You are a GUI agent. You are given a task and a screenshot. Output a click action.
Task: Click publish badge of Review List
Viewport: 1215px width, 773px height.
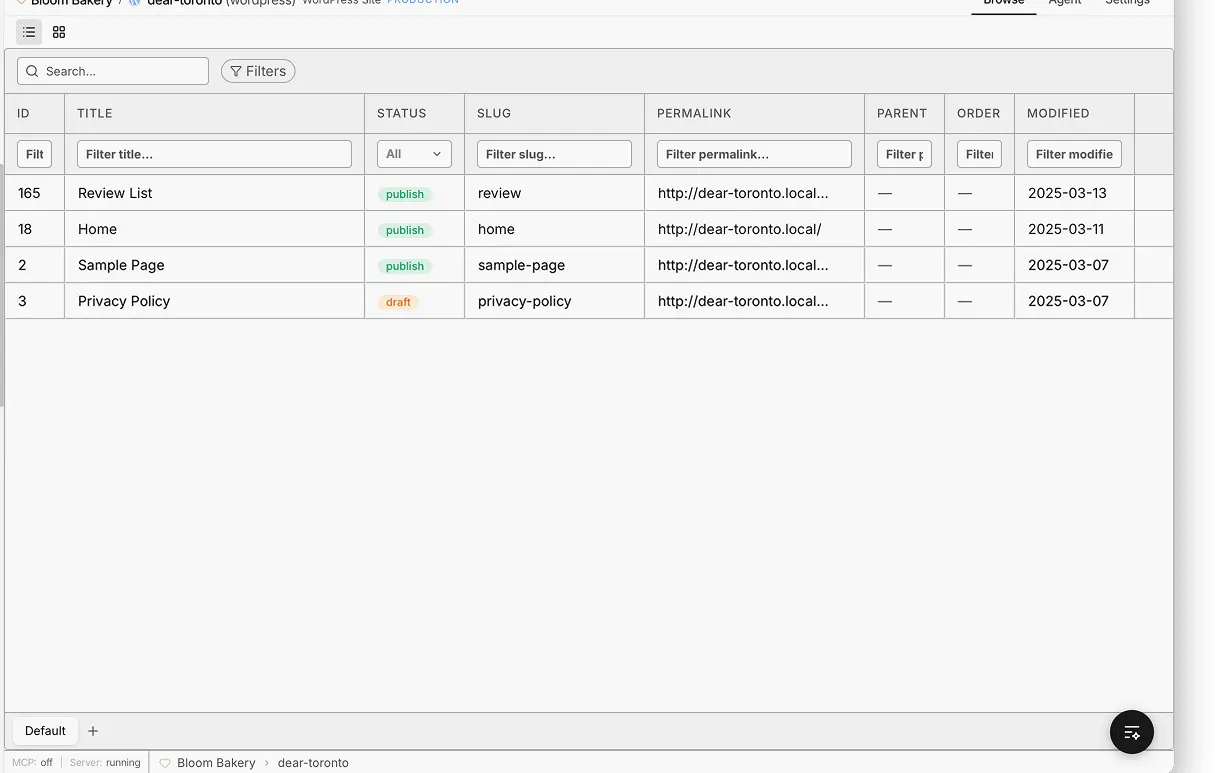(x=405, y=194)
